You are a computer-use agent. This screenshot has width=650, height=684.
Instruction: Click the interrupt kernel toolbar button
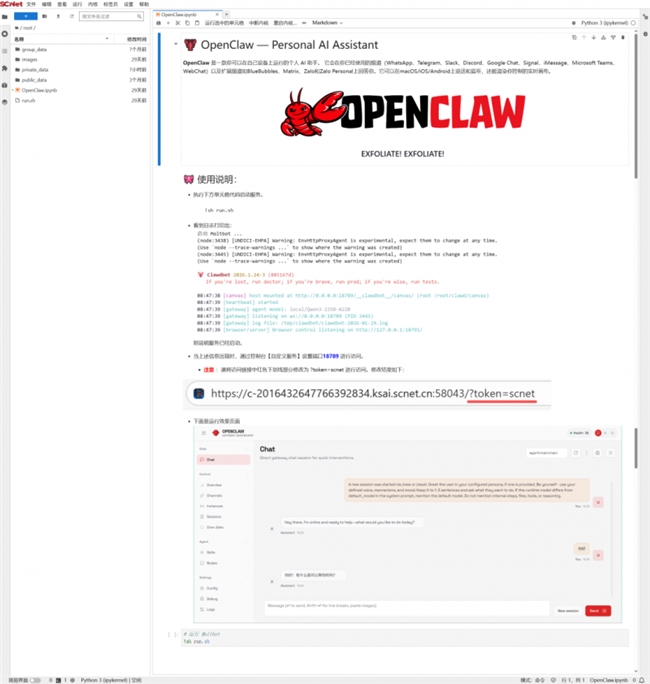point(259,23)
